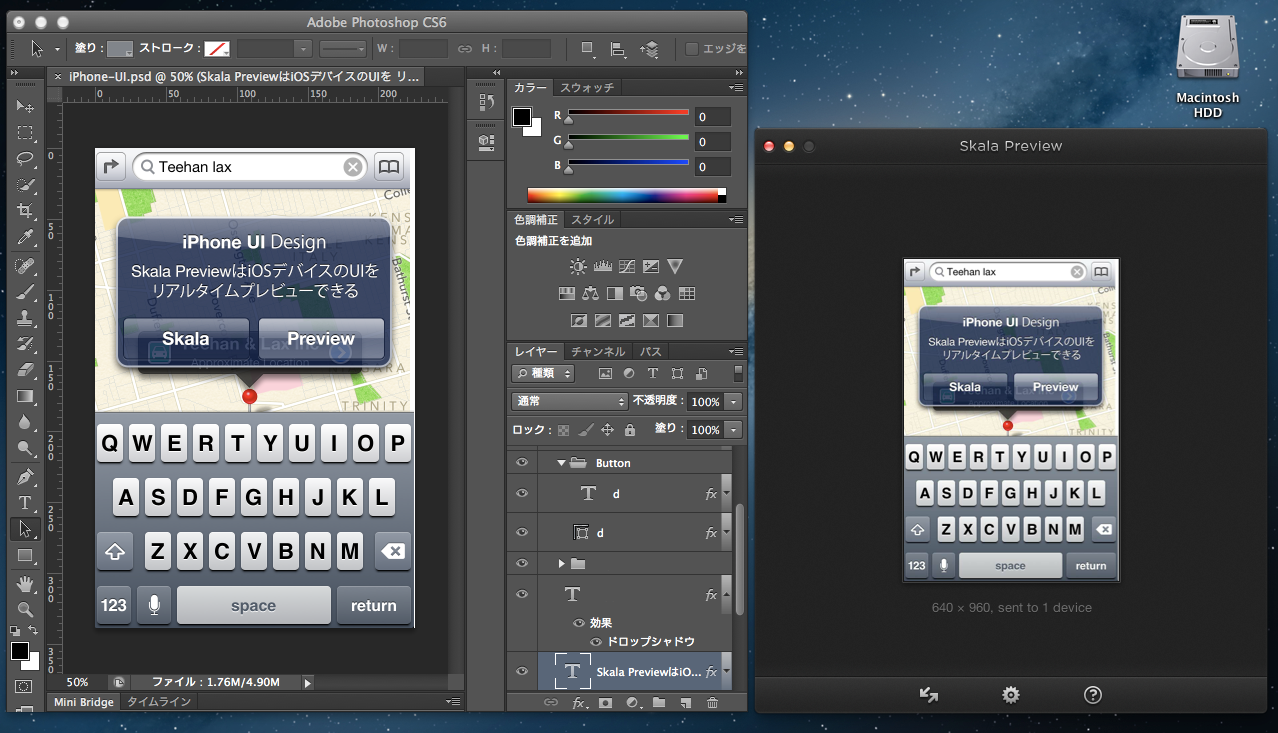1278x733 pixels.
Task: Add a Levels adjustment
Action: click(x=602, y=266)
